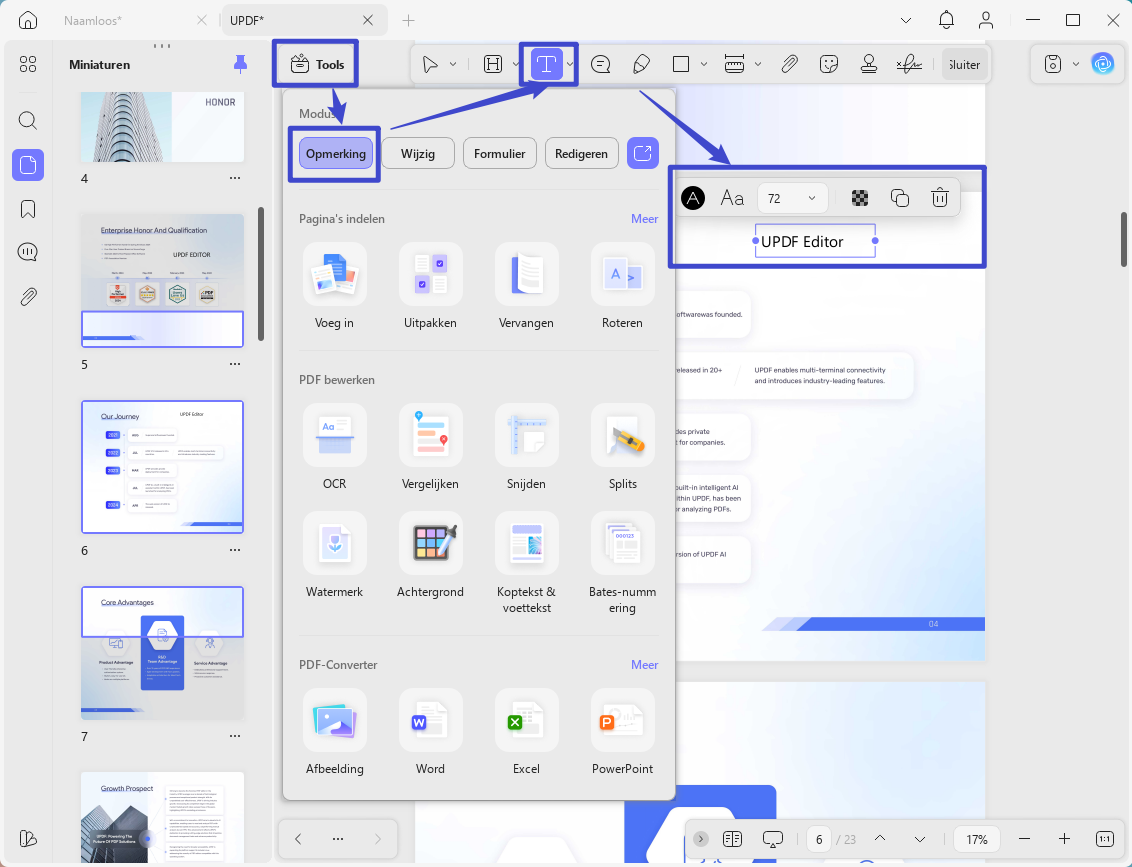This screenshot has height=867, width=1132.
Task: Convert PDF to Word
Action: click(x=430, y=733)
